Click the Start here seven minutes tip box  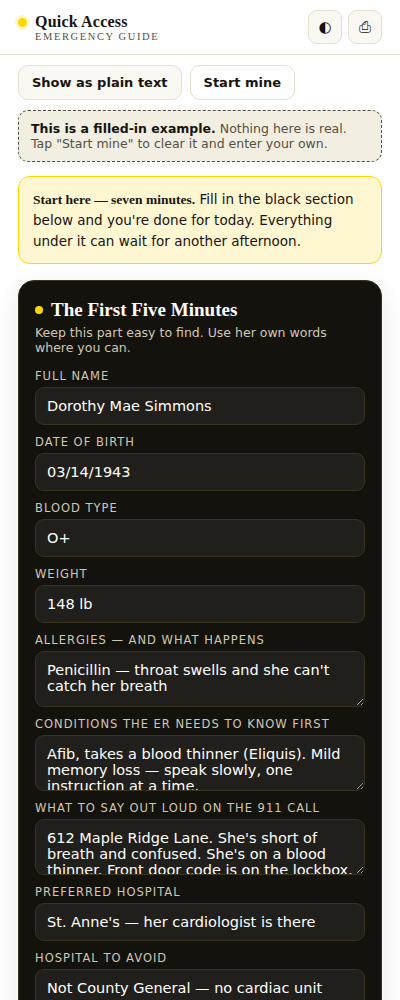[x=200, y=220]
